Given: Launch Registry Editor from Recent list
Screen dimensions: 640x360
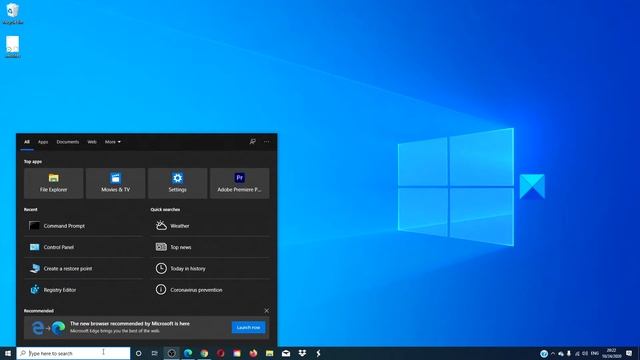Looking at the screenshot, I should point(84,290).
